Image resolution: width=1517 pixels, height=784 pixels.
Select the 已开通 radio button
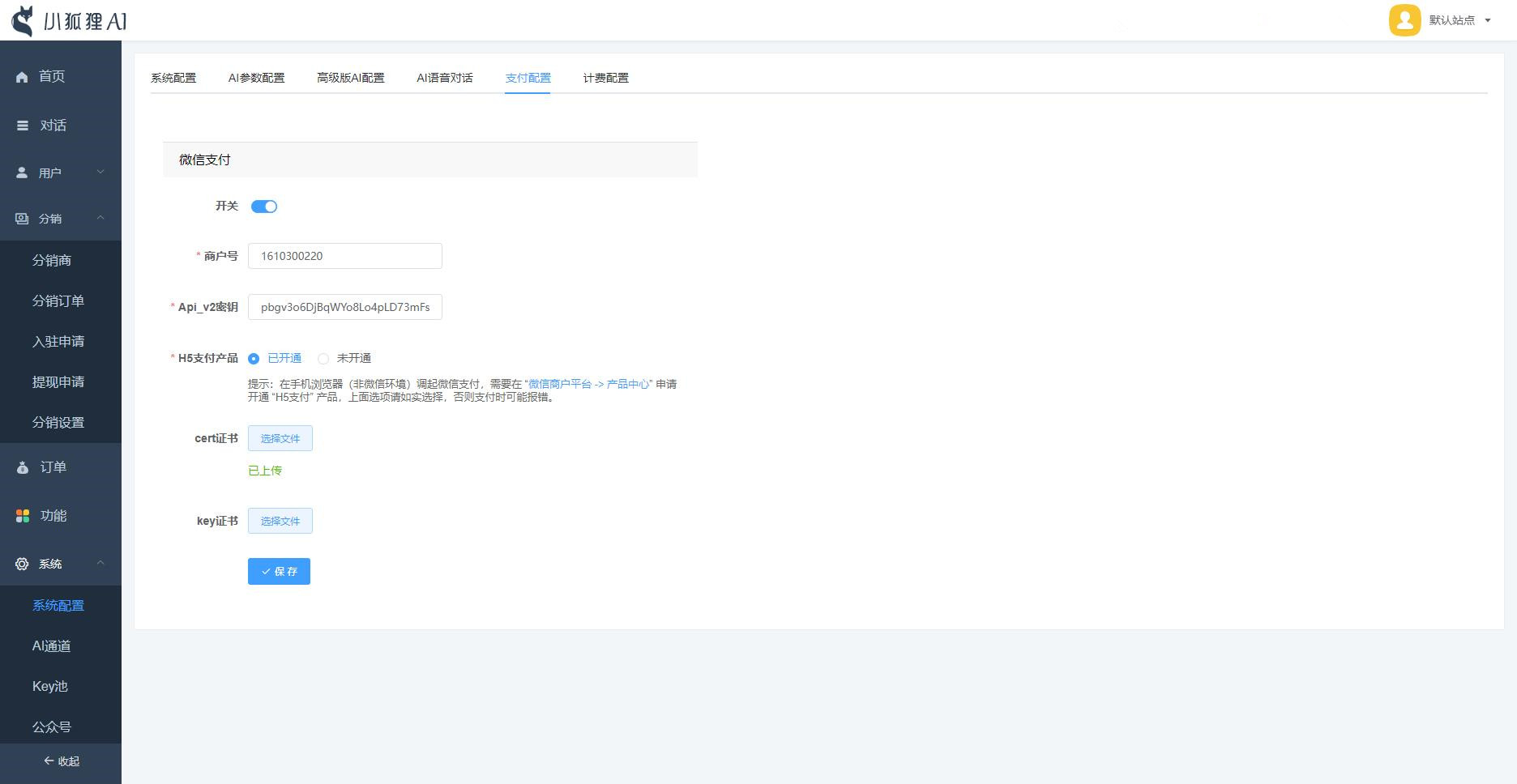click(x=254, y=359)
